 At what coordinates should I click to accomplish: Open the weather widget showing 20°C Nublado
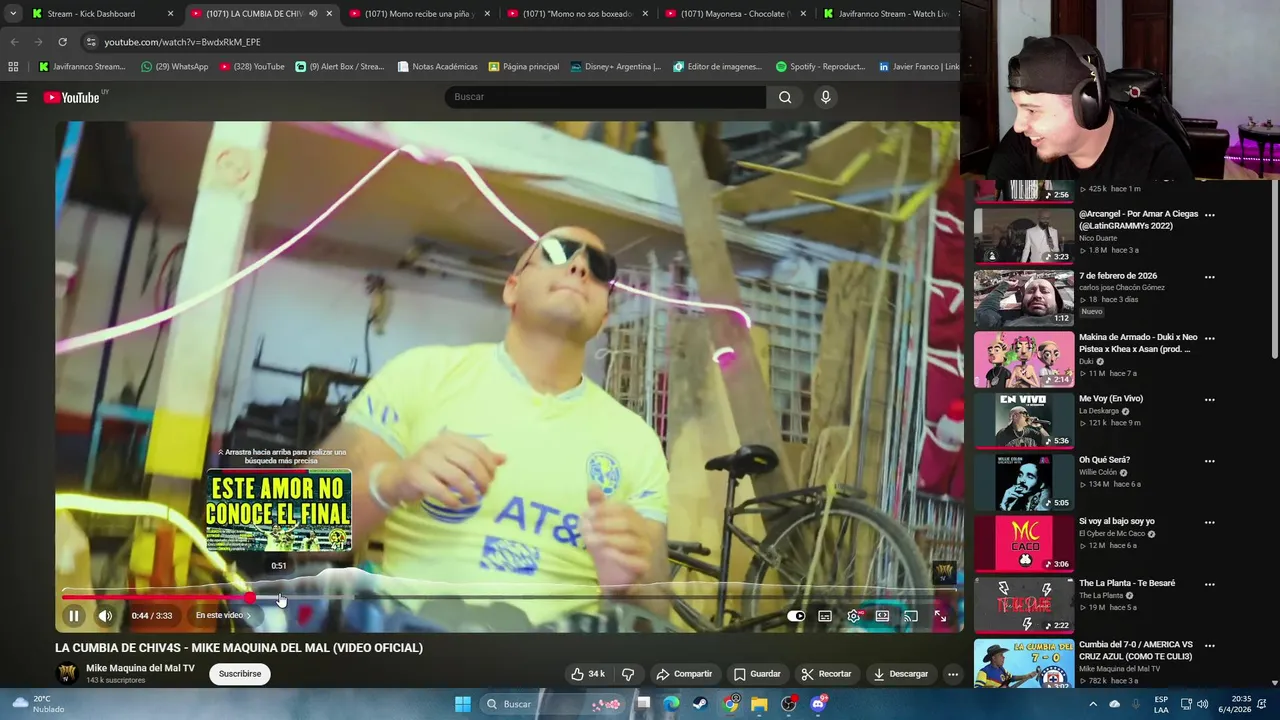click(x=38, y=704)
